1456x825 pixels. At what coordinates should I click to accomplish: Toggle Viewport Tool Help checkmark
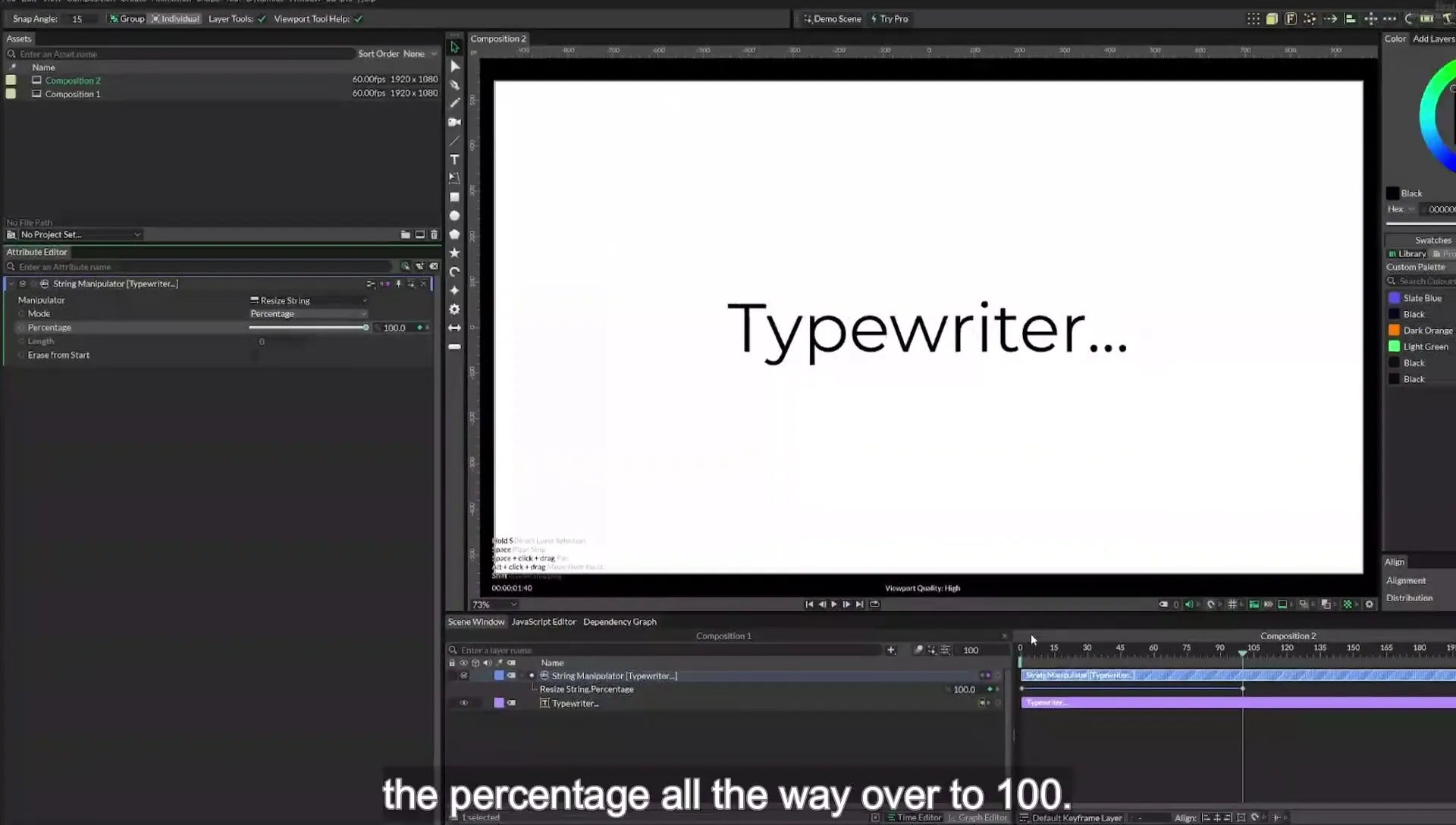pyautogui.click(x=358, y=19)
